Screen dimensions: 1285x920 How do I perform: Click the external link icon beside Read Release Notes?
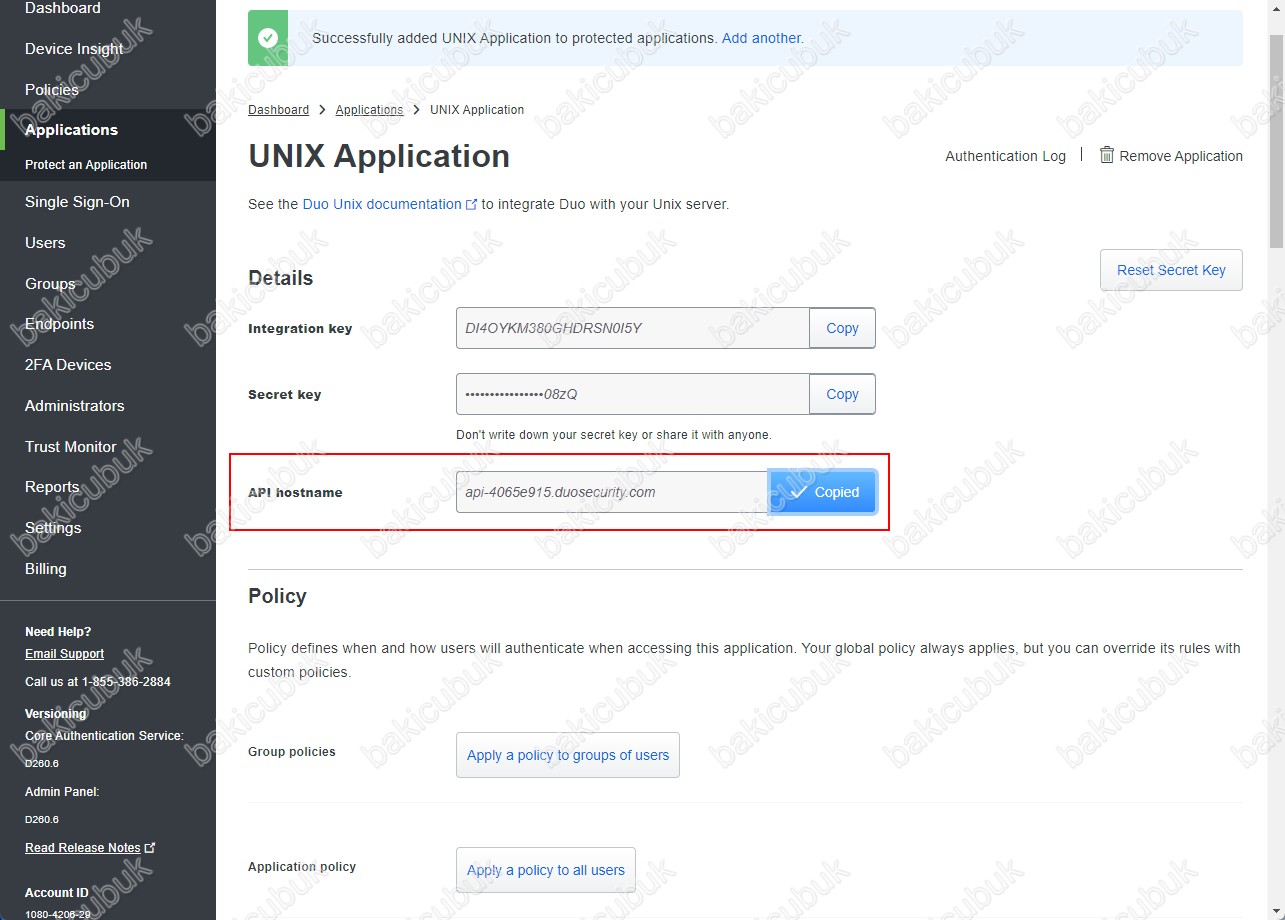[x=150, y=847]
